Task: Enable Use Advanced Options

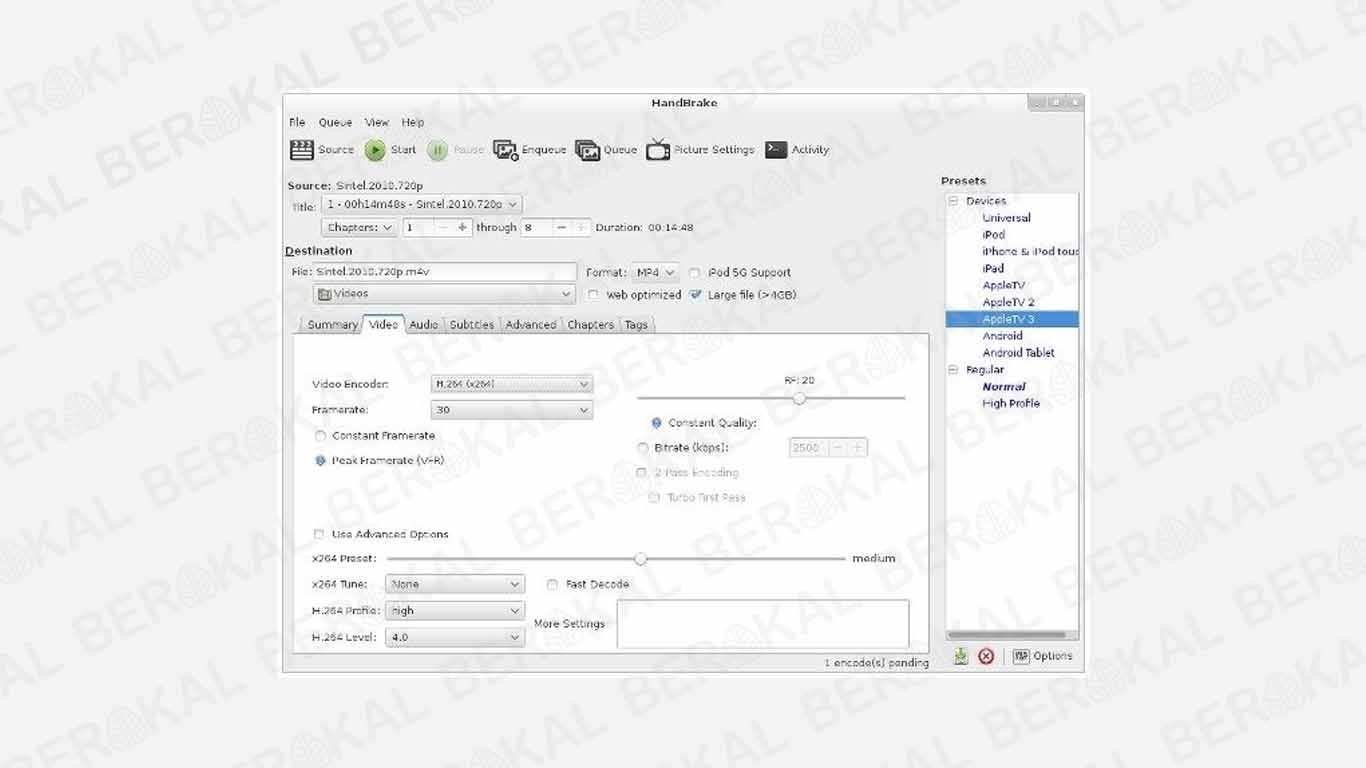Action: click(x=319, y=534)
